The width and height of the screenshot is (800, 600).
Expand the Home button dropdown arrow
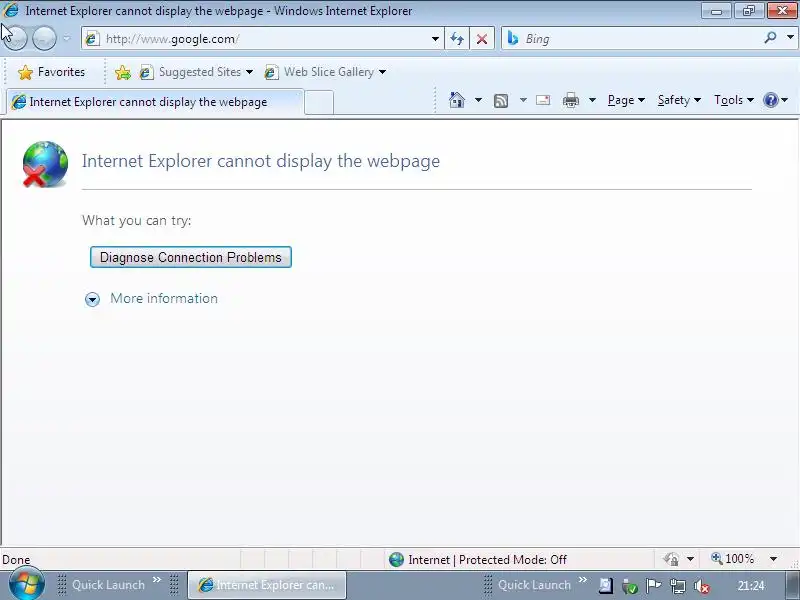478,100
